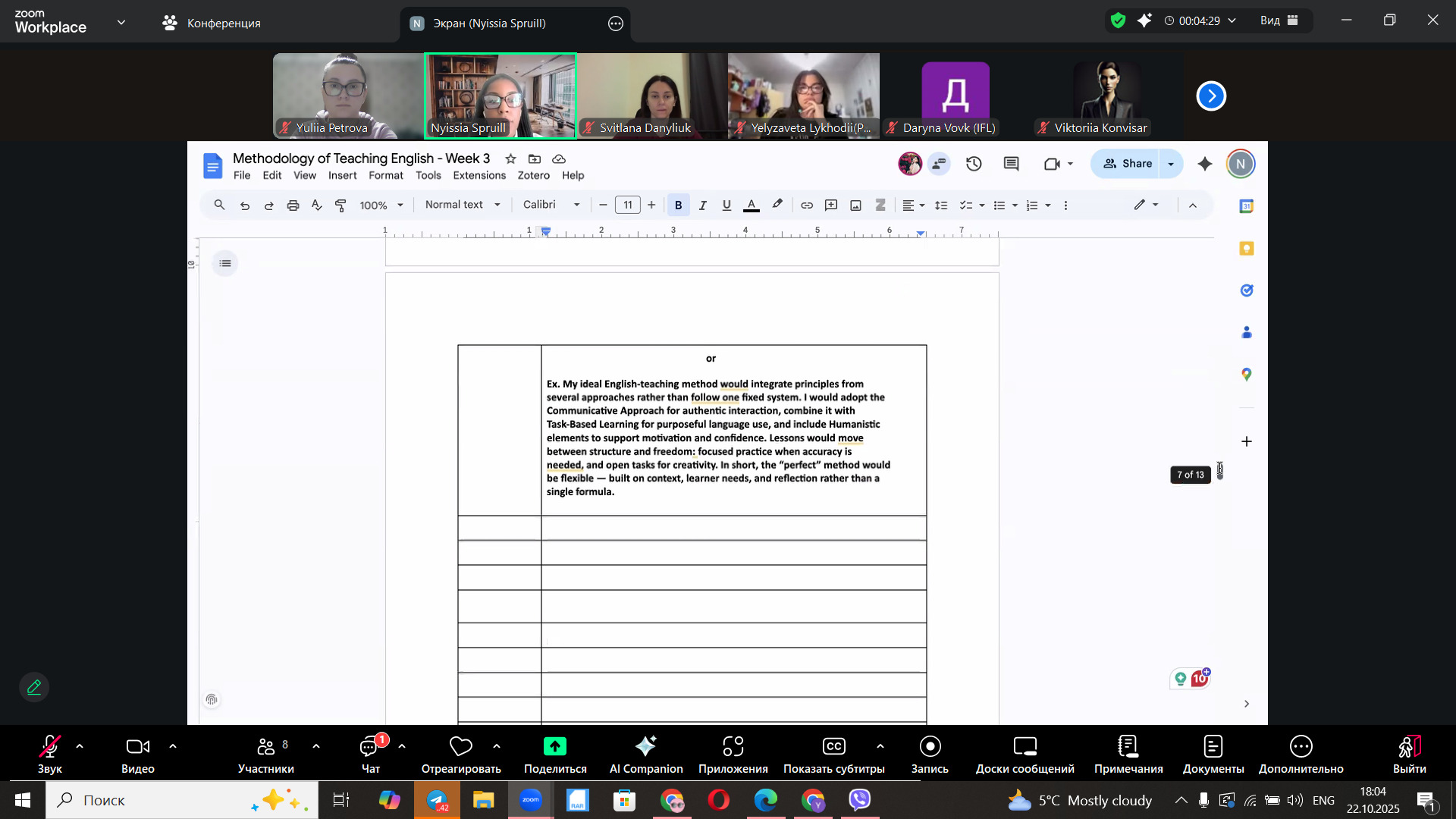Expand the meeting timer dropdown arrow

click(1232, 20)
